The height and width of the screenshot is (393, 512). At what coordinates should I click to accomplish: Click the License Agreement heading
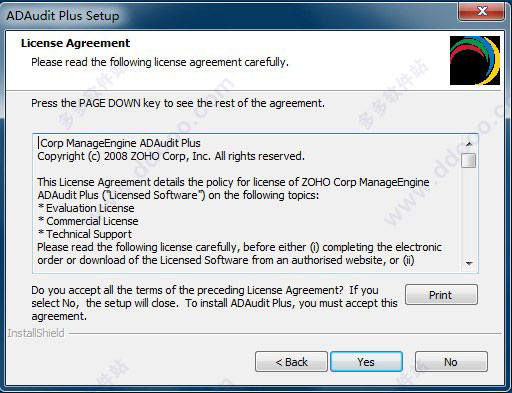coord(75,43)
